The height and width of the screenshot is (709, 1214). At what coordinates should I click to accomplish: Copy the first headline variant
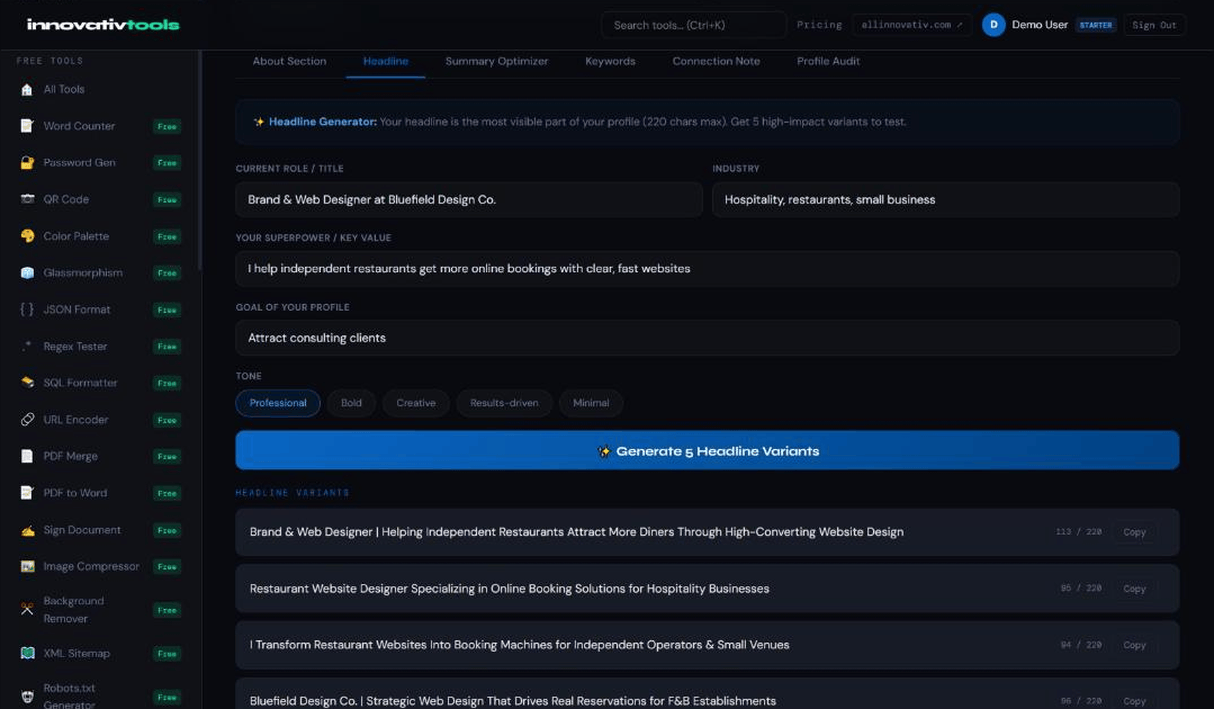[x=1134, y=532]
